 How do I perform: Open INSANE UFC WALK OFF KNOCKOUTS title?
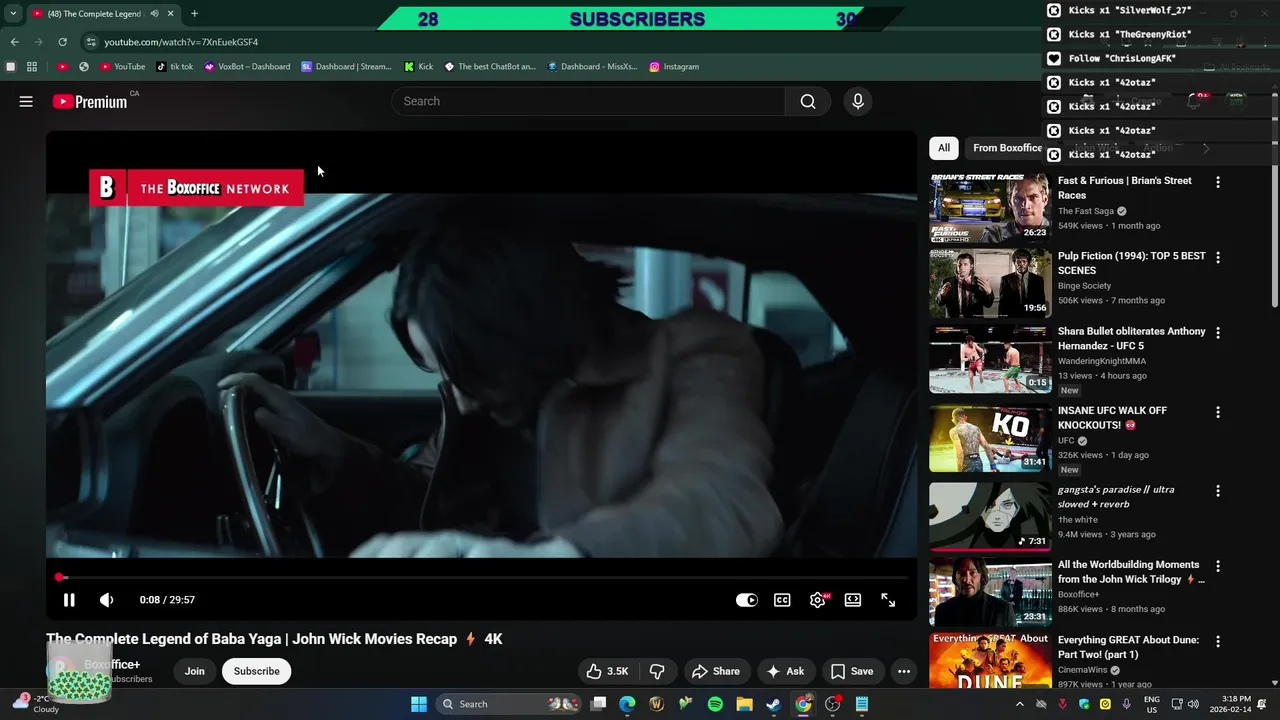(x=1112, y=418)
